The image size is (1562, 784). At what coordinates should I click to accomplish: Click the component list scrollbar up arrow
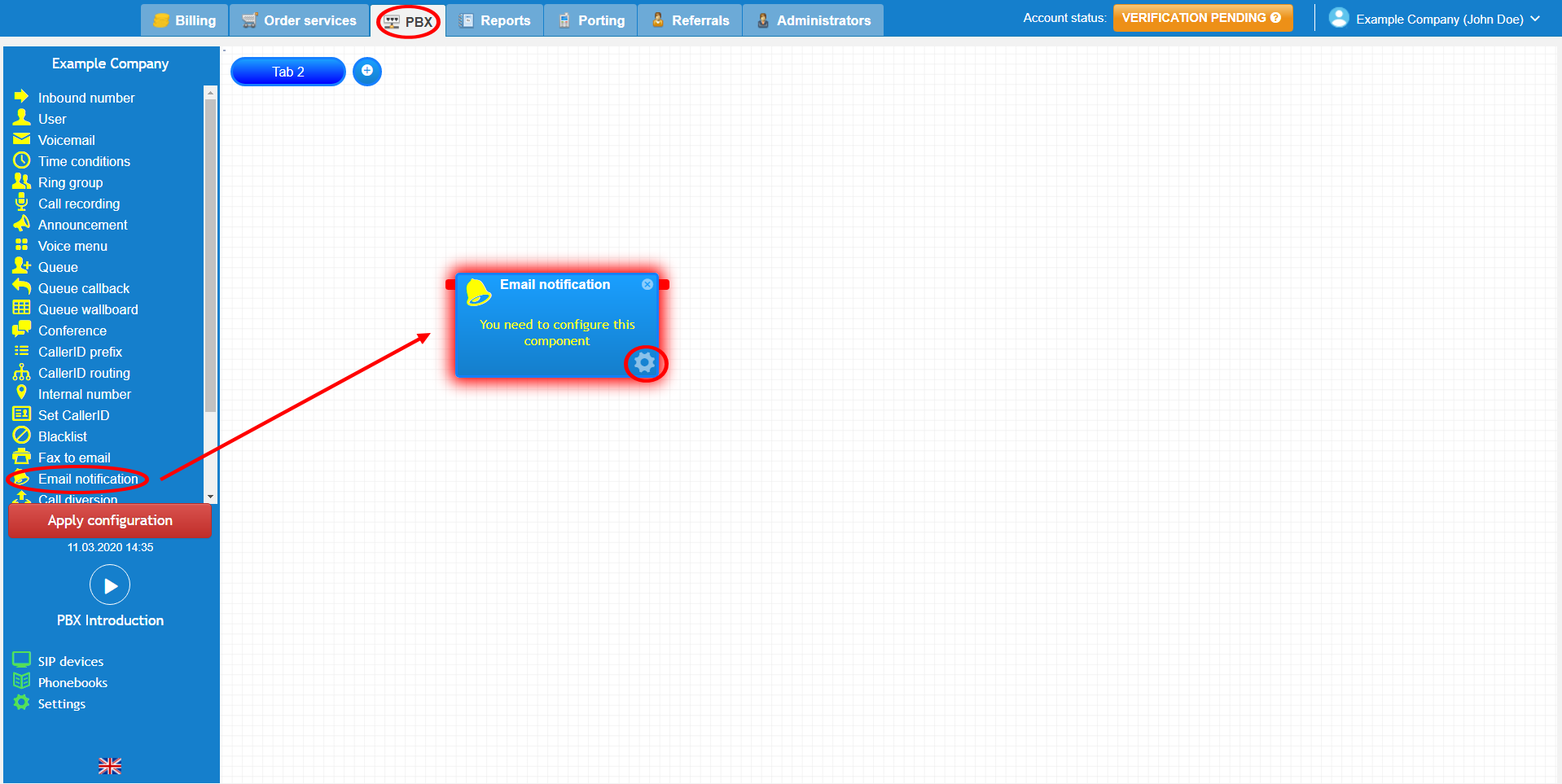point(211,92)
